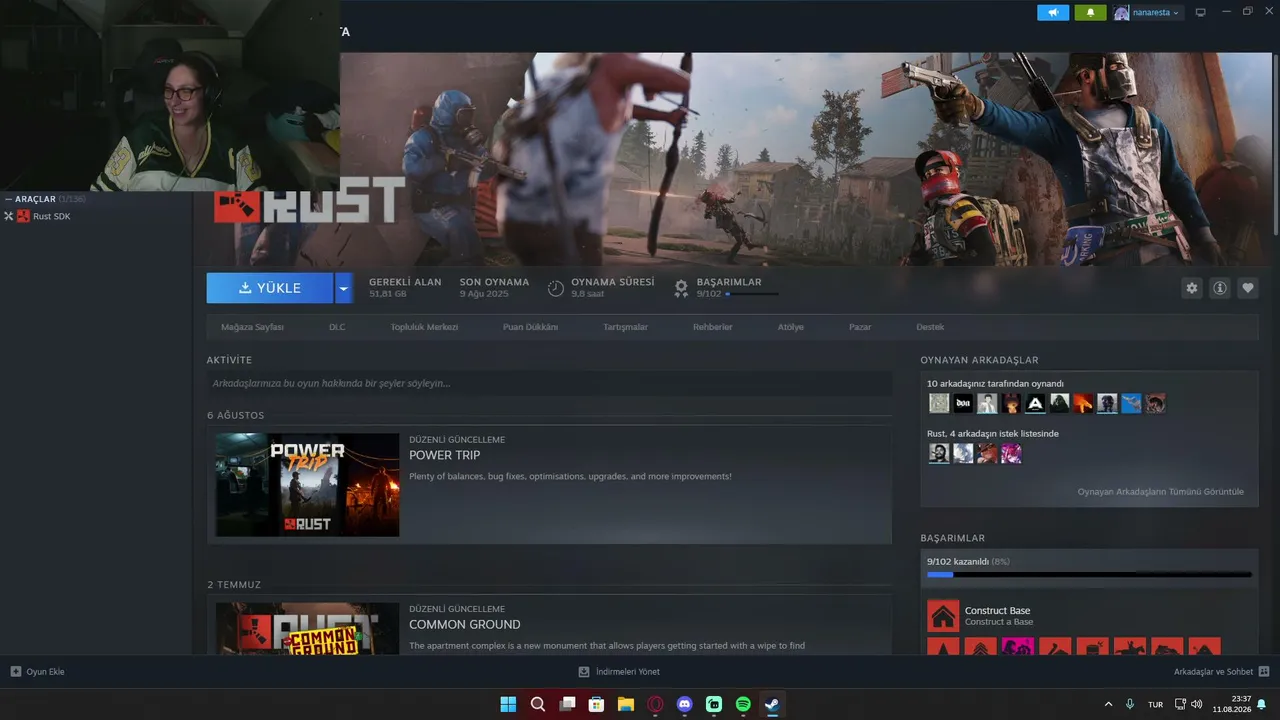Click the microphone tray icon
1280x720 pixels.
(x=1130, y=704)
